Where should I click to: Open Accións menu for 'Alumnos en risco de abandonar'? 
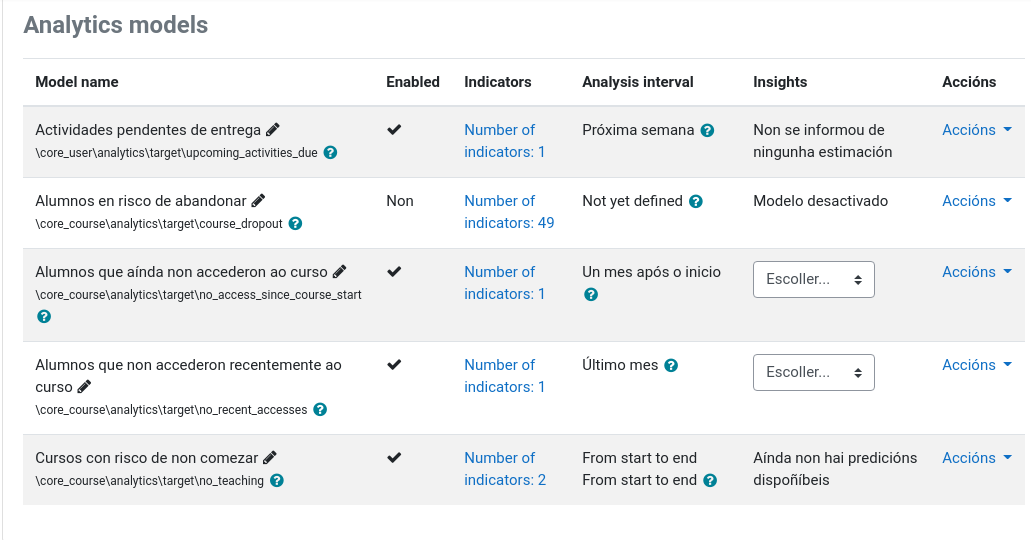[976, 201]
